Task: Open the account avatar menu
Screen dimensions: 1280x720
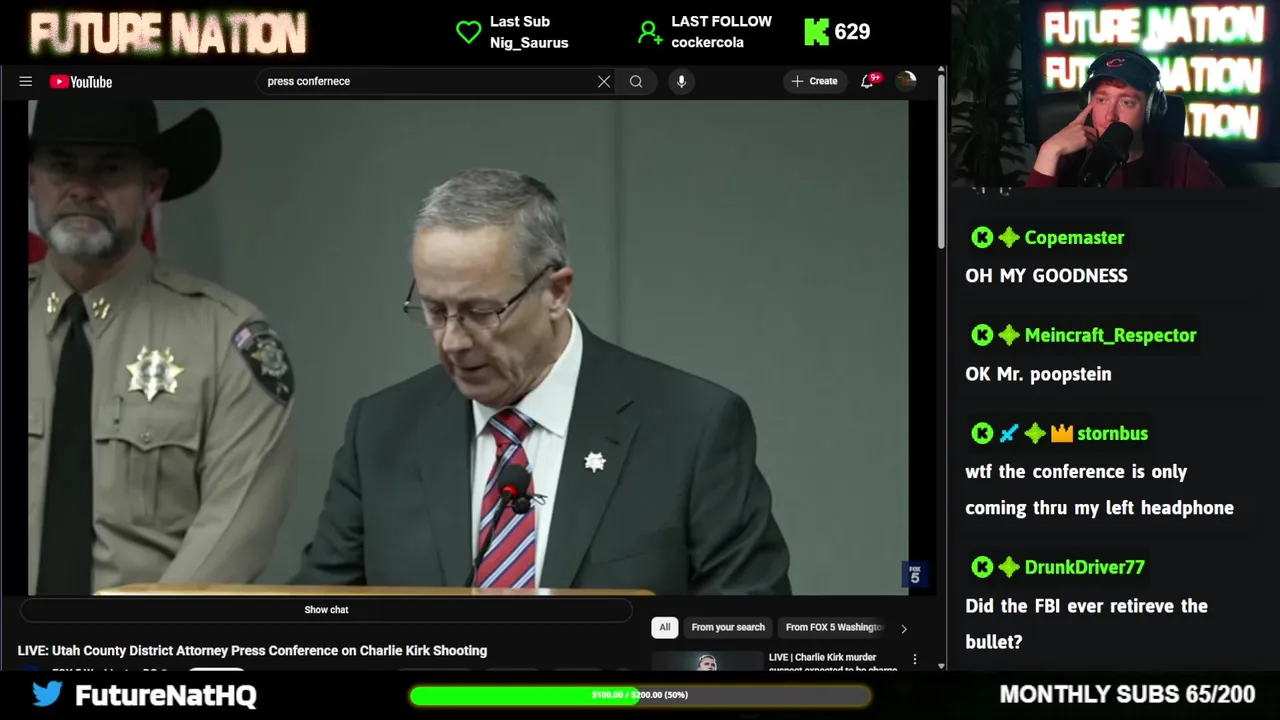Action: click(x=906, y=81)
